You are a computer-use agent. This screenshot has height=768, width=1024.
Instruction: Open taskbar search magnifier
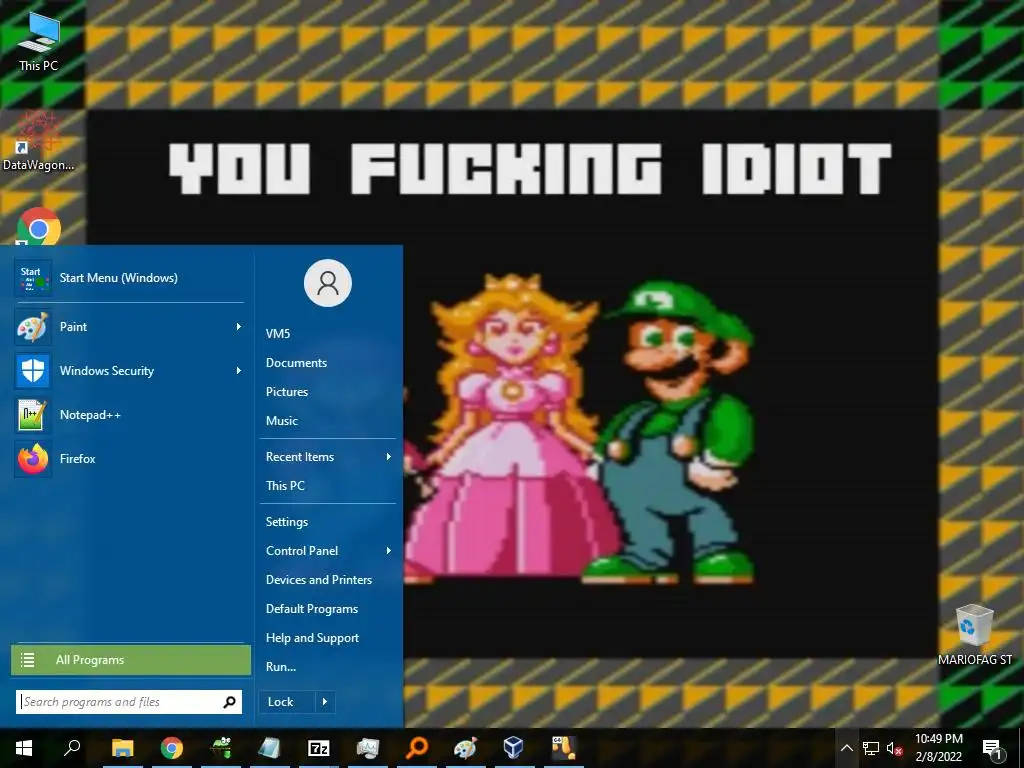point(72,748)
